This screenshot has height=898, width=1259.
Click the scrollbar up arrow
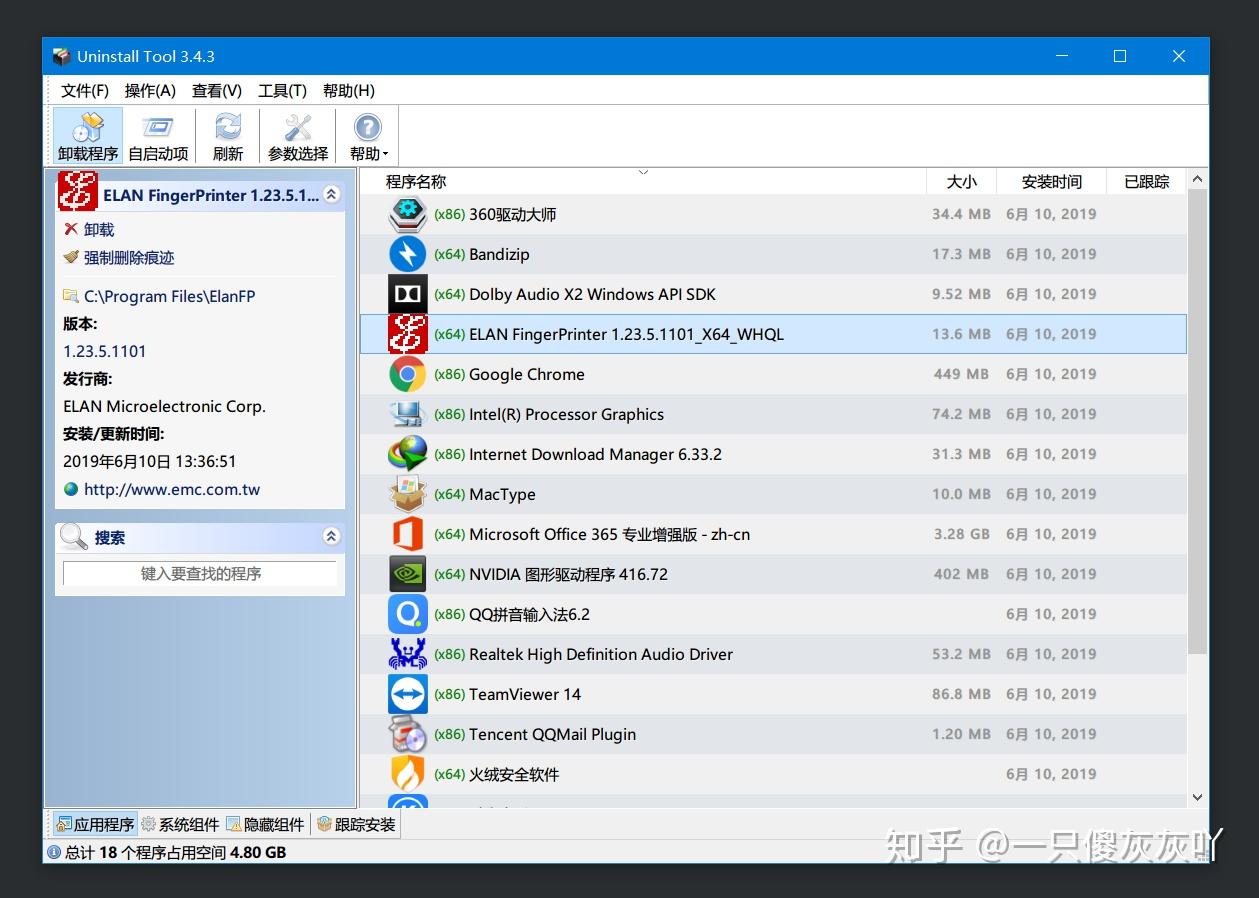(1198, 180)
